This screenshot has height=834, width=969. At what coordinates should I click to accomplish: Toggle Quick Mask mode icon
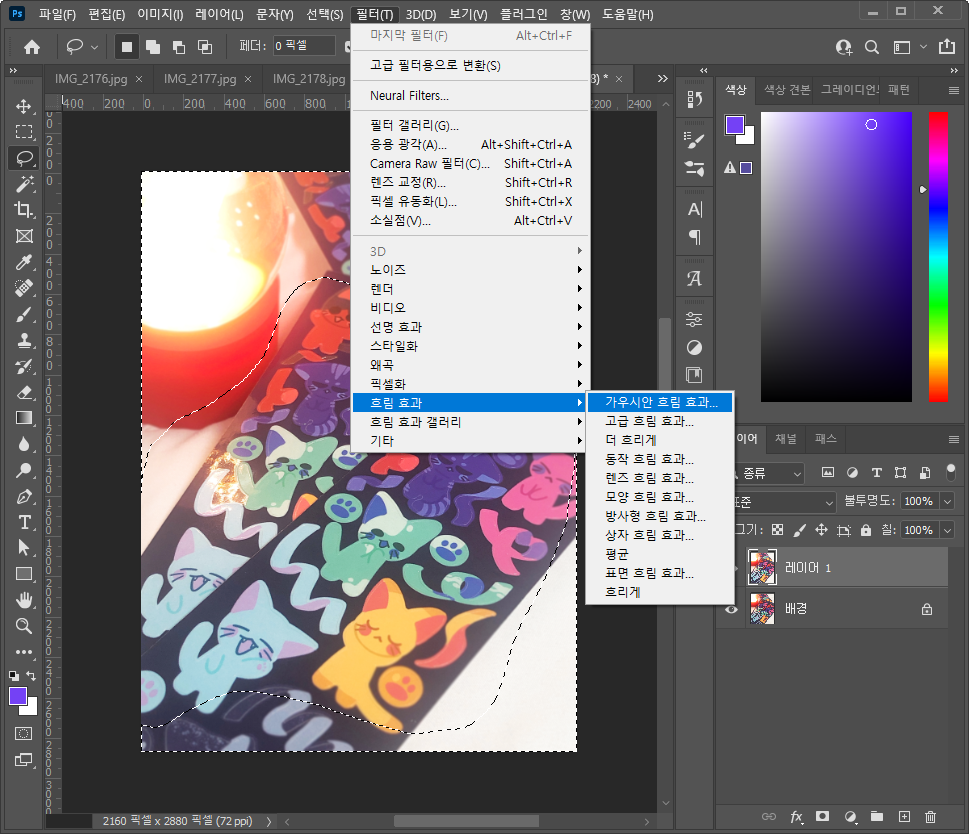(23, 733)
